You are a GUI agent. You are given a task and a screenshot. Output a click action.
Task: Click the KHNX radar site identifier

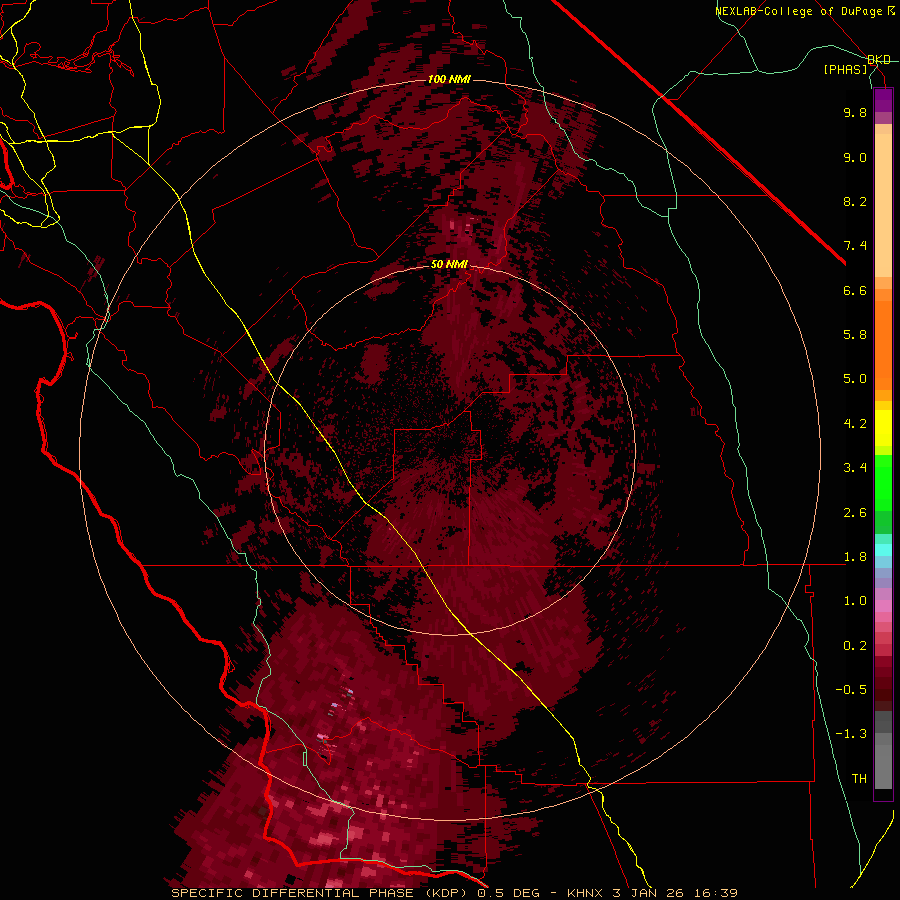[x=584, y=893]
